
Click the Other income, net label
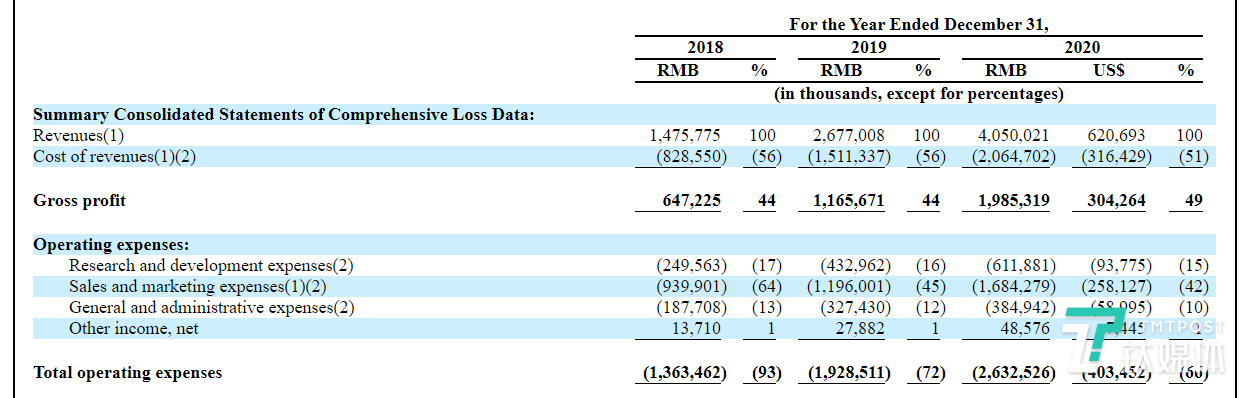pyautogui.click(x=134, y=328)
